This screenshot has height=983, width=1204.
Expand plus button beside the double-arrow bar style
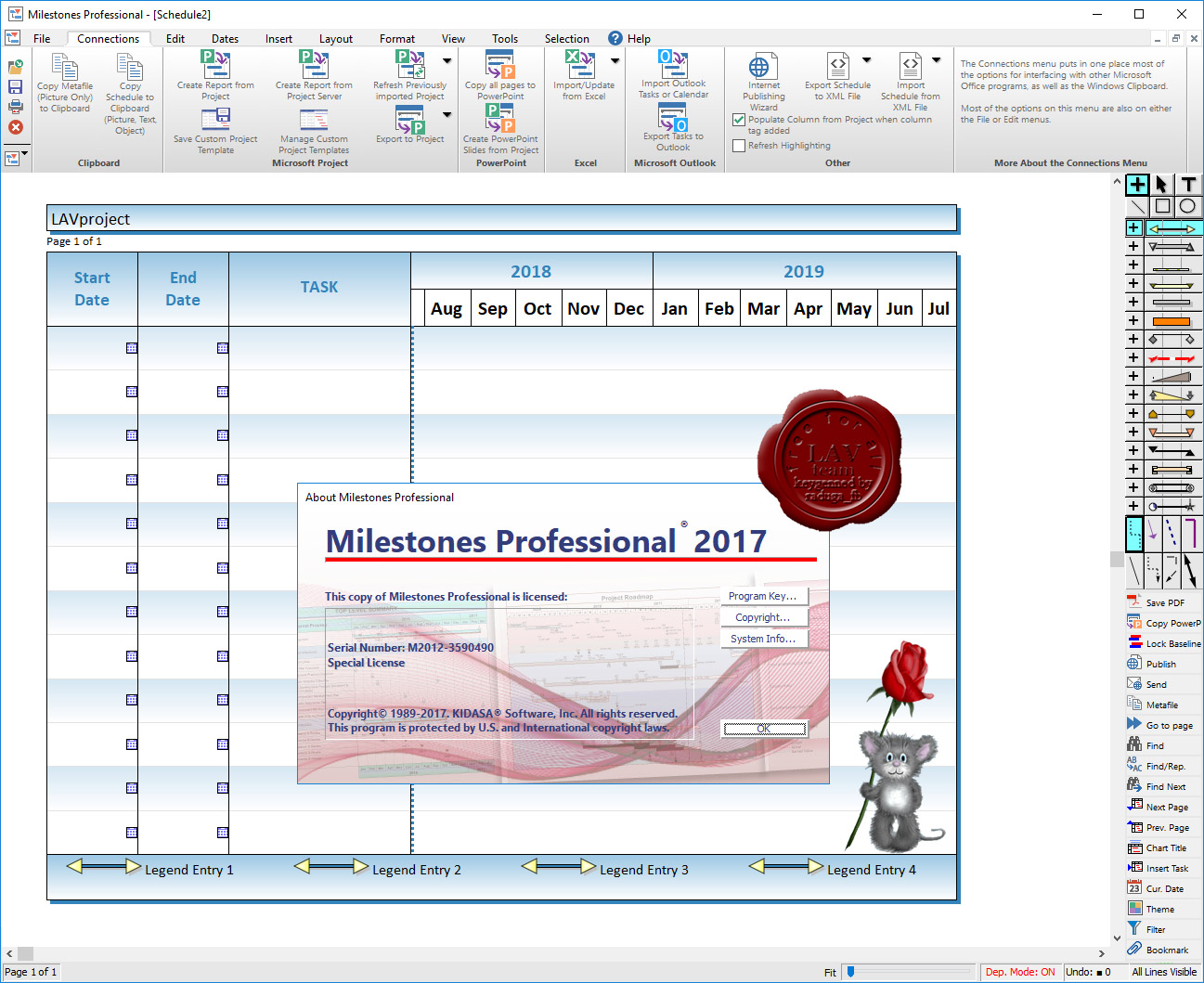(x=1133, y=227)
